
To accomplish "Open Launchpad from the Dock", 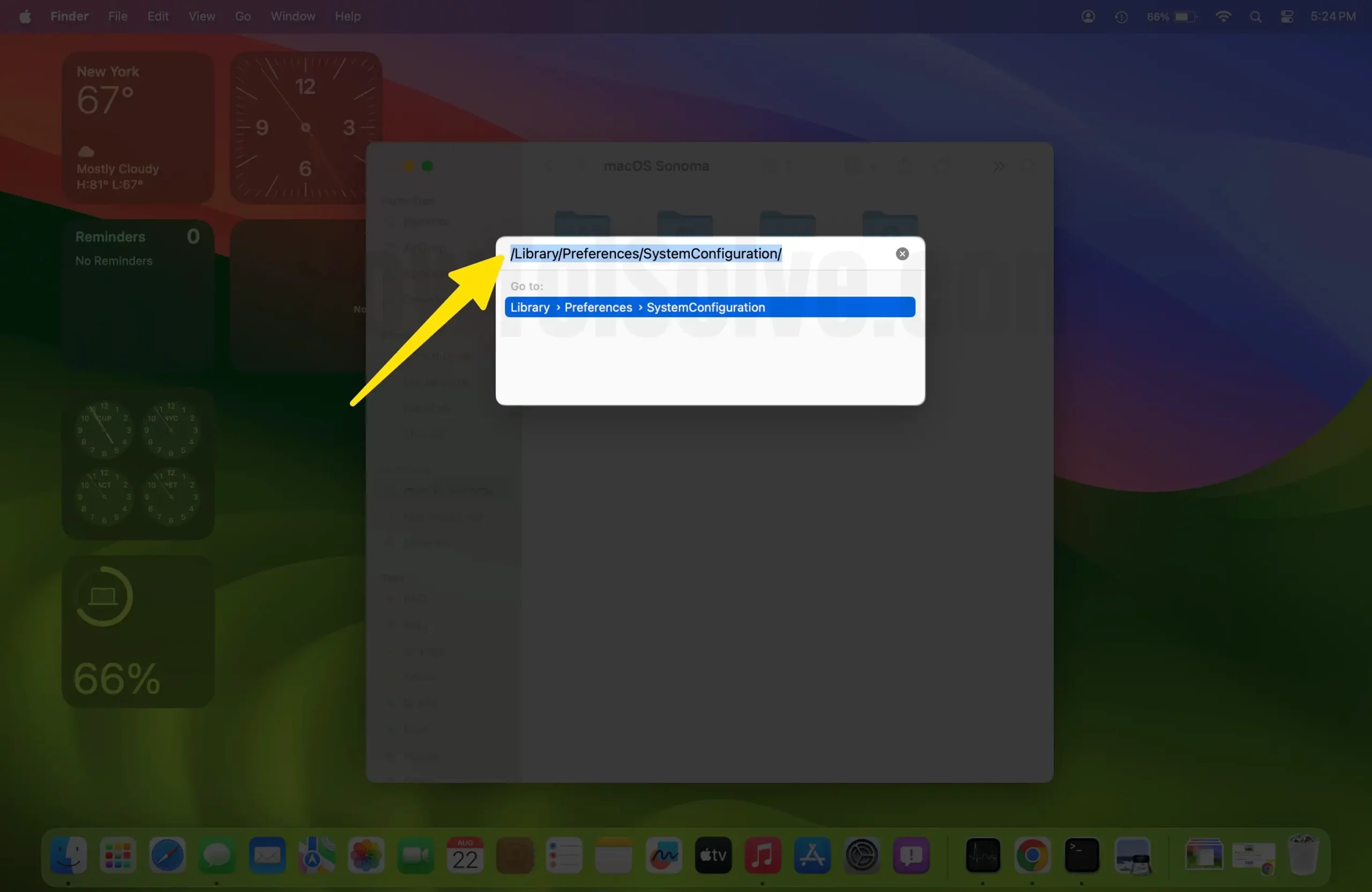I will (x=118, y=855).
